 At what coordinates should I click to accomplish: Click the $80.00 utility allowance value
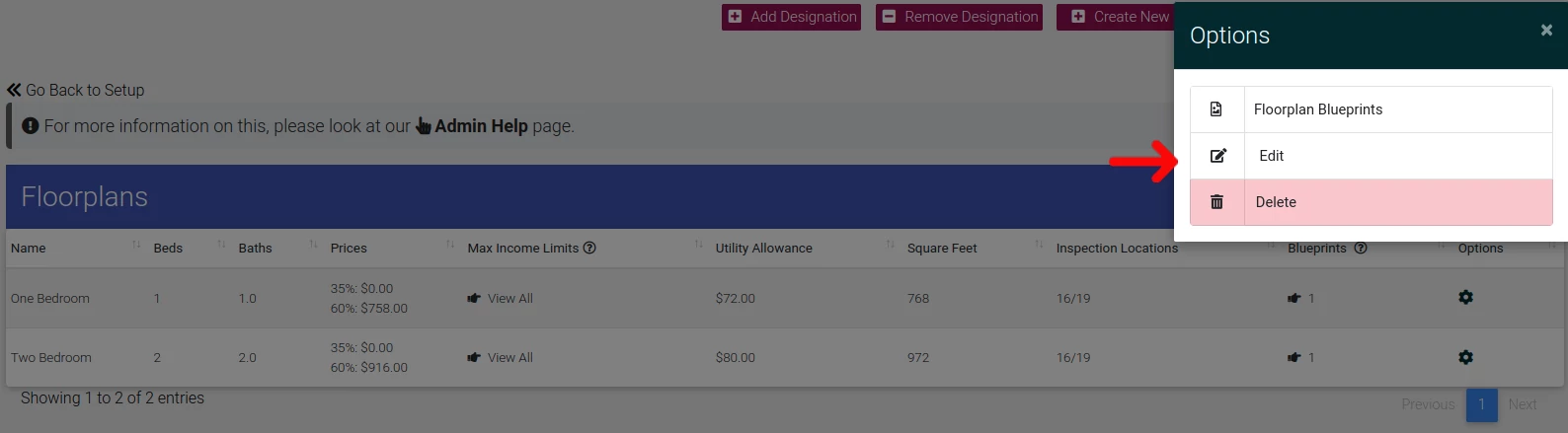click(x=736, y=358)
